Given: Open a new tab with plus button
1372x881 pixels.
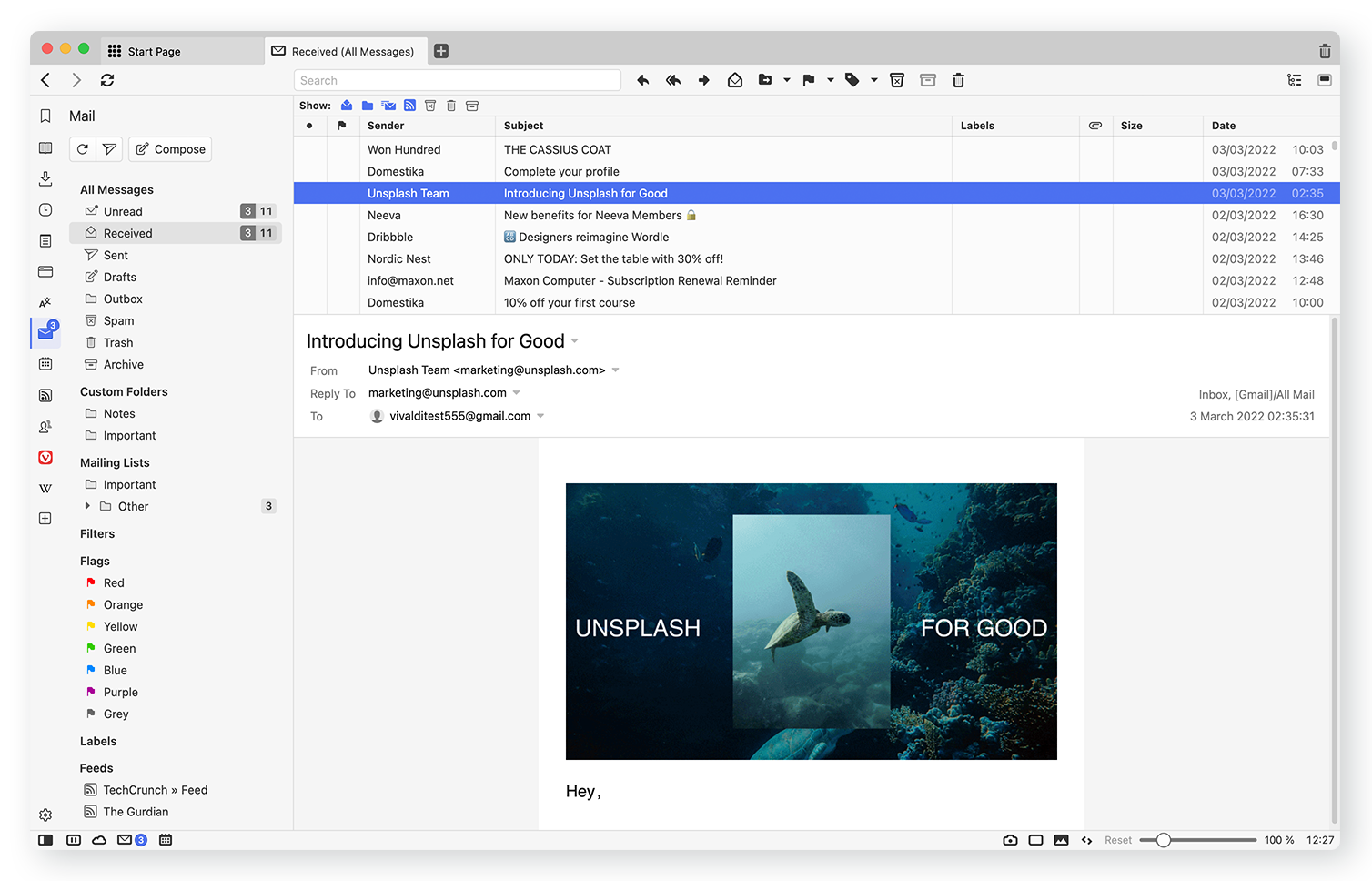Looking at the screenshot, I should pos(441,51).
